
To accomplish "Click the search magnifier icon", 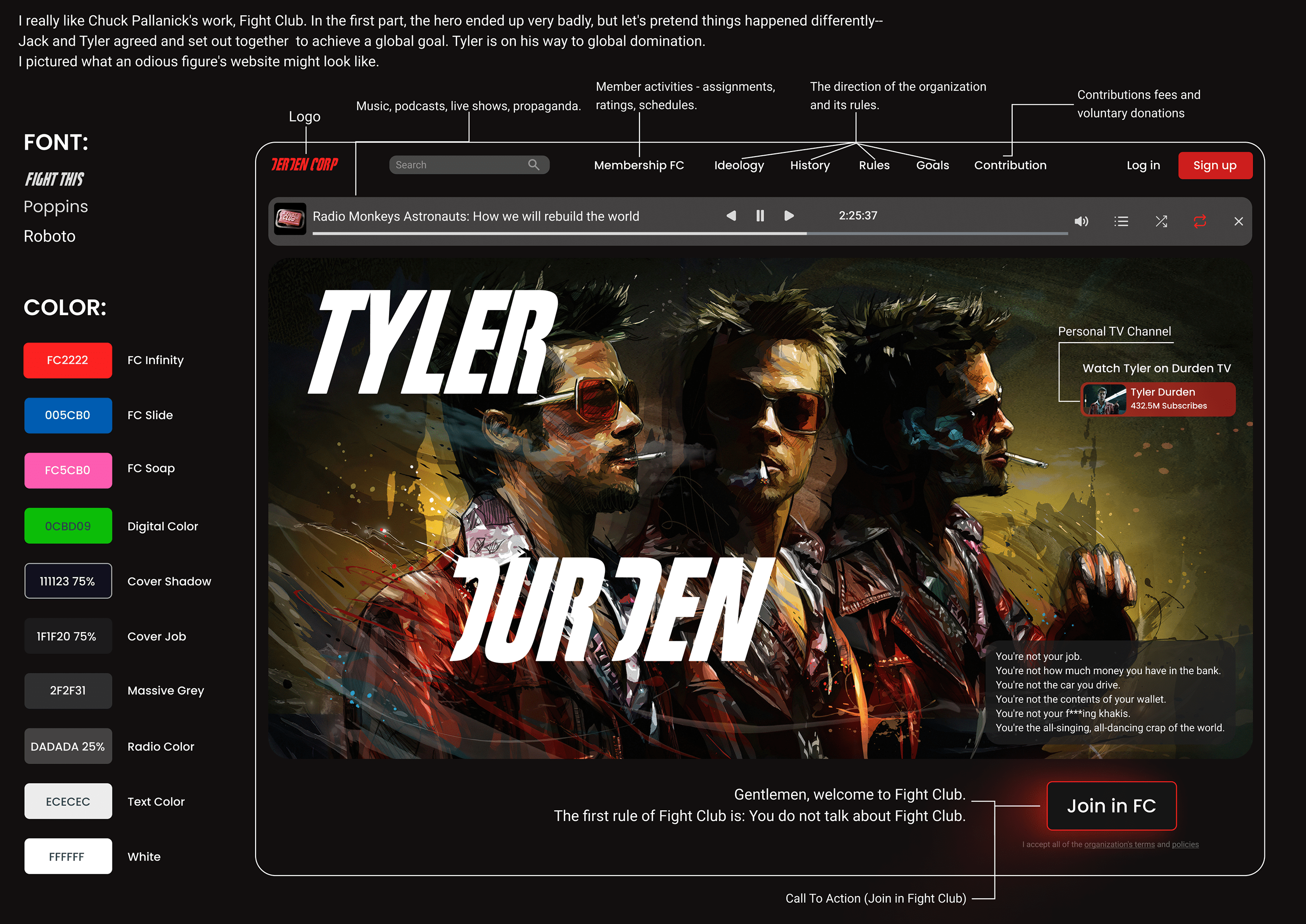I will click(533, 165).
